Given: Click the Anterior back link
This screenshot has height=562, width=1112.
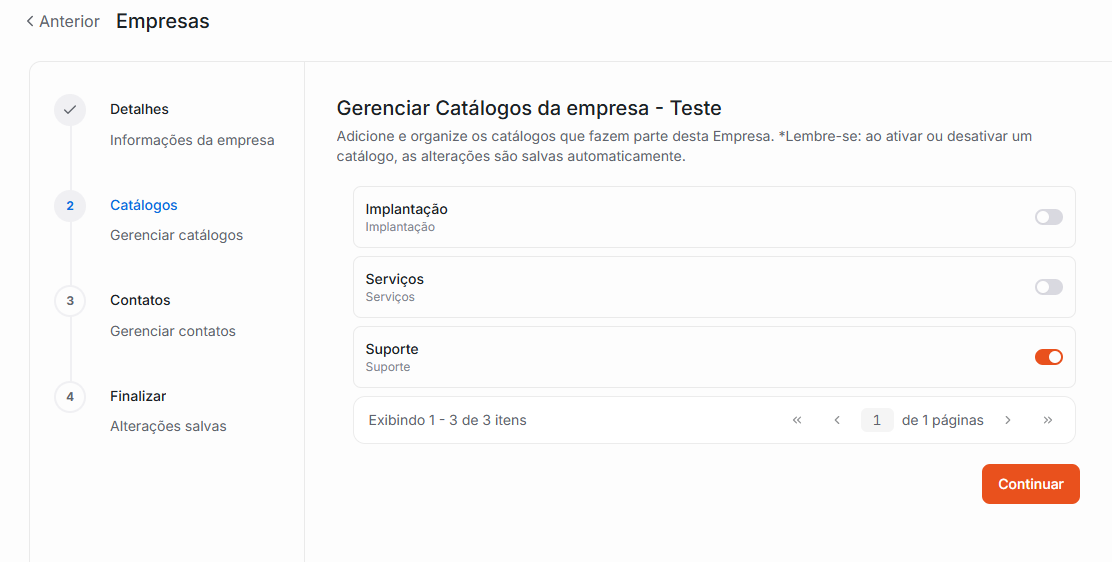Looking at the screenshot, I should (x=62, y=21).
